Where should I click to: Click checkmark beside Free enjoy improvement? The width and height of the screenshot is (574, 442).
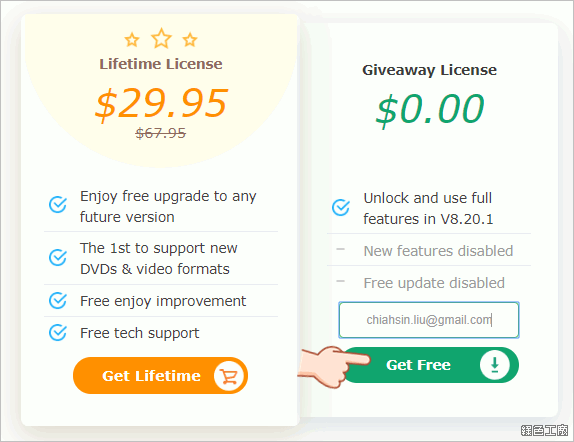coord(58,301)
